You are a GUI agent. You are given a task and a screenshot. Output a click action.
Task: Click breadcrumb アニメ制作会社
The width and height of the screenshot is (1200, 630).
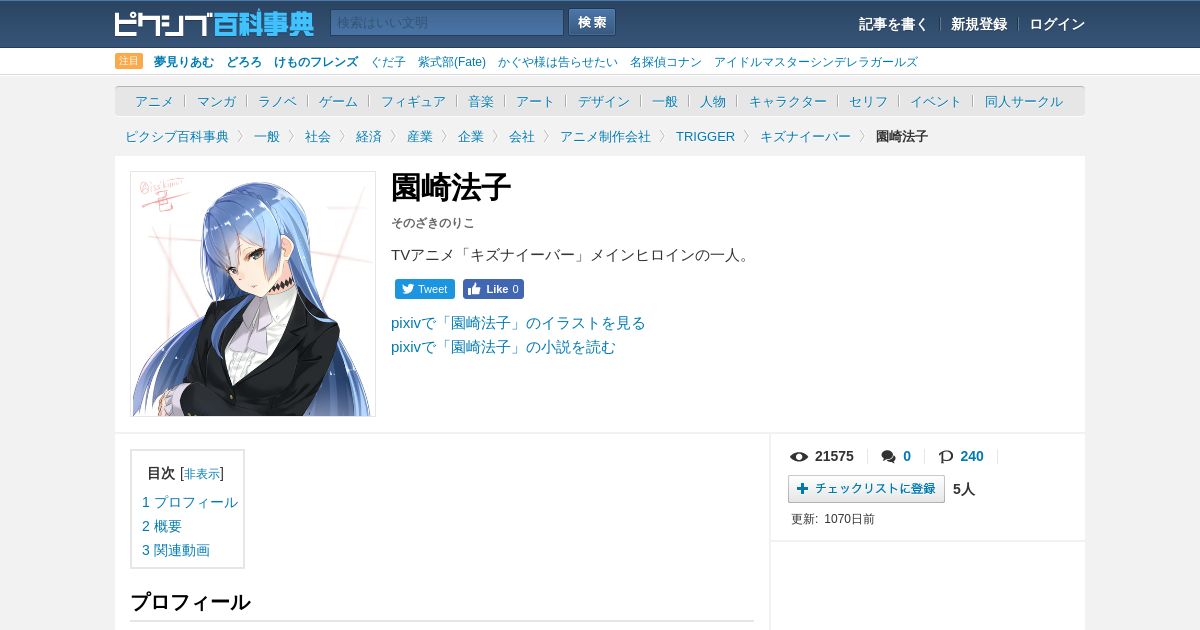click(605, 136)
